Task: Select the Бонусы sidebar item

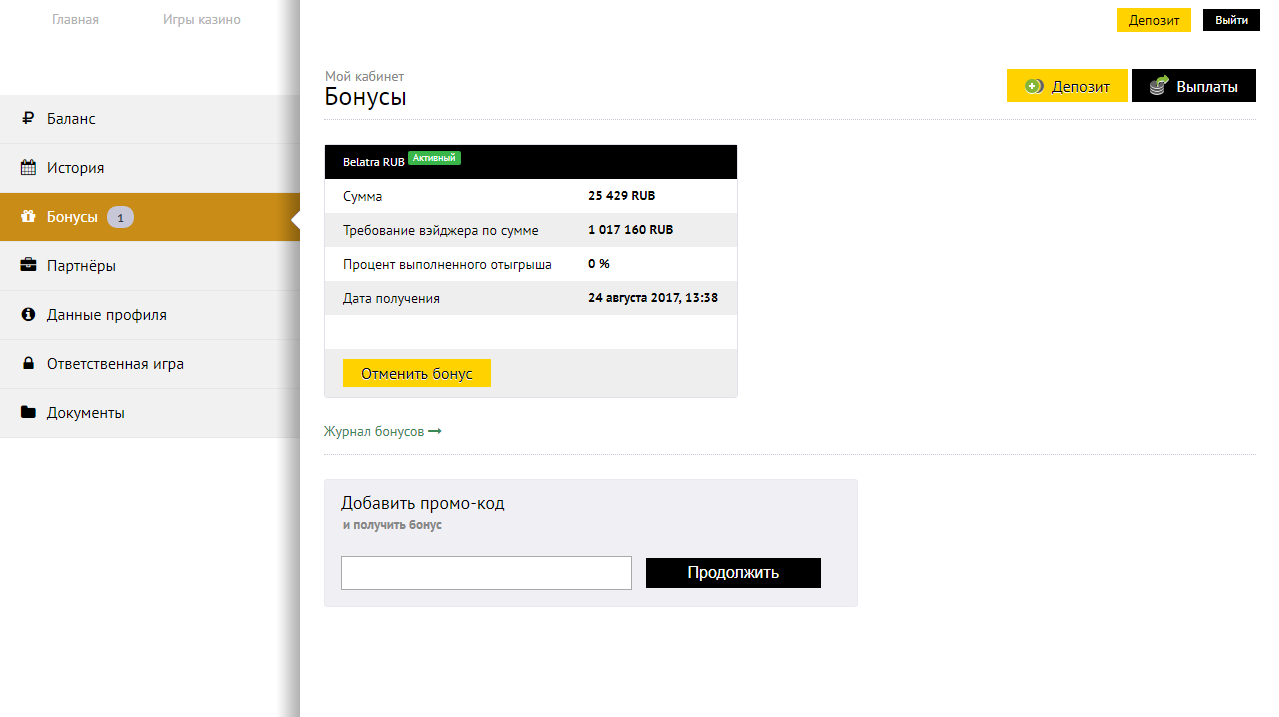Action: tap(150, 217)
